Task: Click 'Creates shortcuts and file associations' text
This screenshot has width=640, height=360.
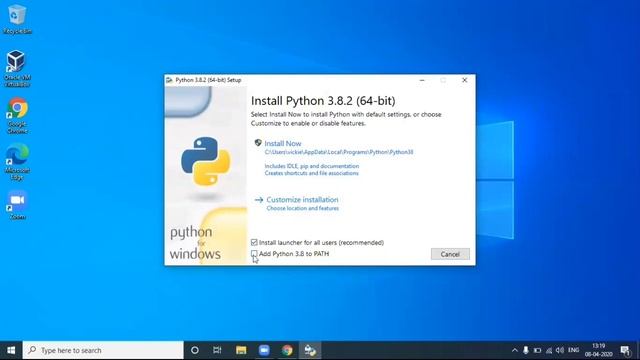Action: pyautogui.click(x=311, y=173)
